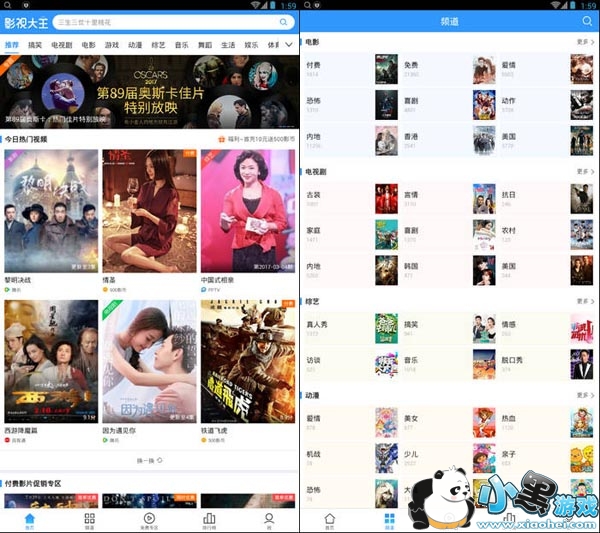Open the 脱口秀 variety category
Viewport: 600px width, 533px height.
pyautogui.click(x=548, y=365)
